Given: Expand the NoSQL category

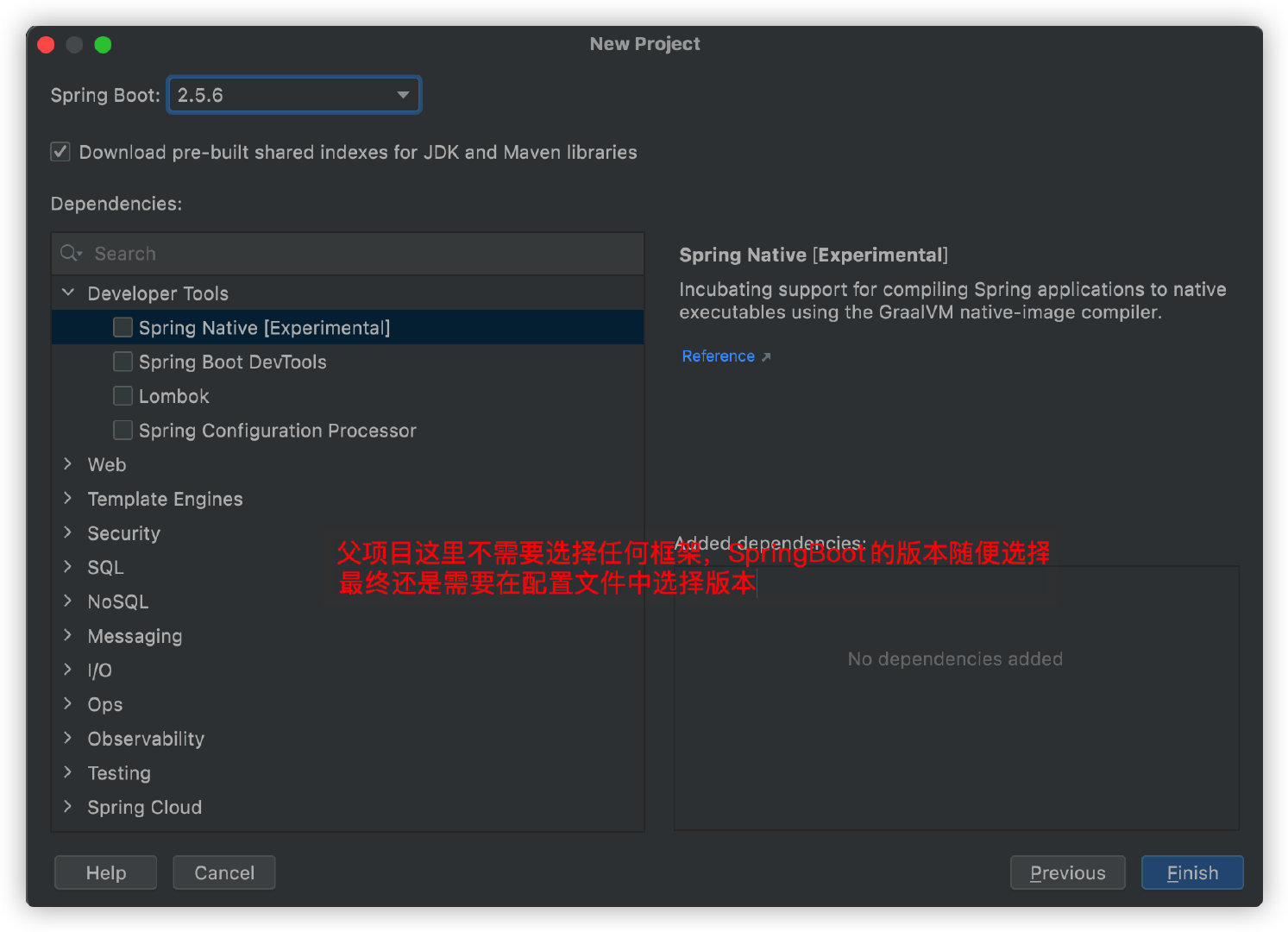Looking at the screenshot, I should pyautogui.click(x=68, y=601).
